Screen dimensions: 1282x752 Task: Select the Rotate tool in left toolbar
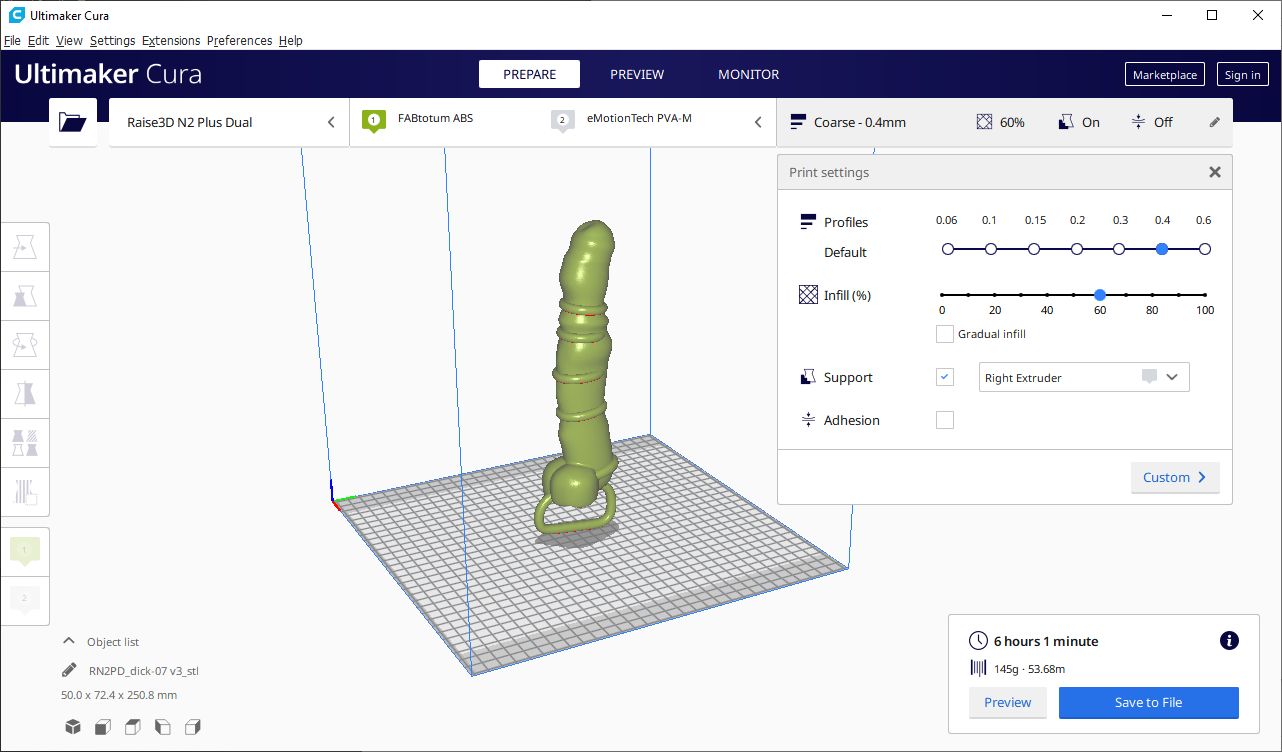tap(26, 345)
